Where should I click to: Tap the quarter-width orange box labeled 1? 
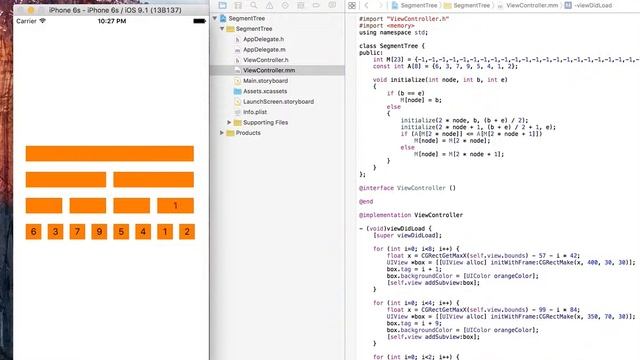tap(176, 206)
